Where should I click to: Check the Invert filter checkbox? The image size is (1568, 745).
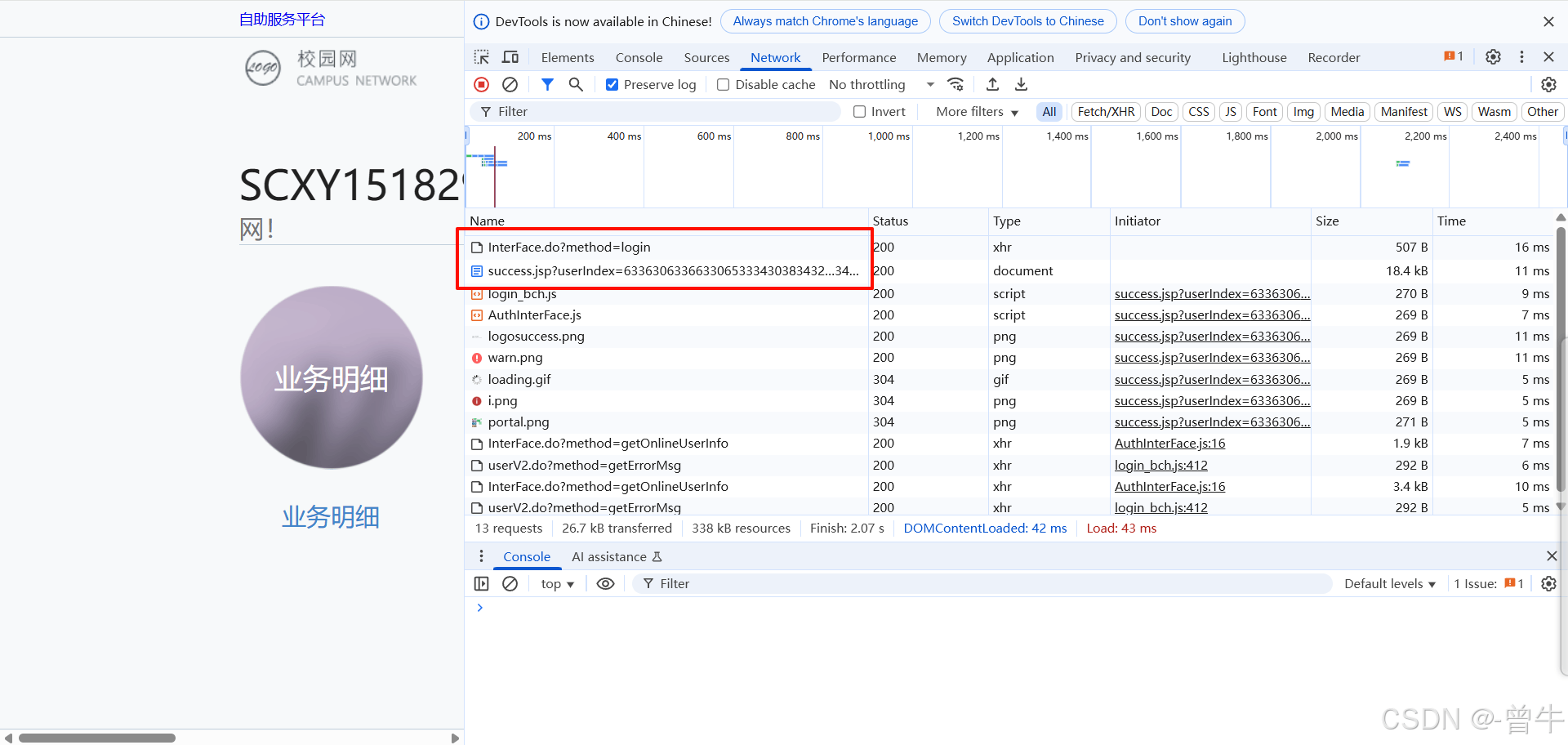click(x=859, y=111)
